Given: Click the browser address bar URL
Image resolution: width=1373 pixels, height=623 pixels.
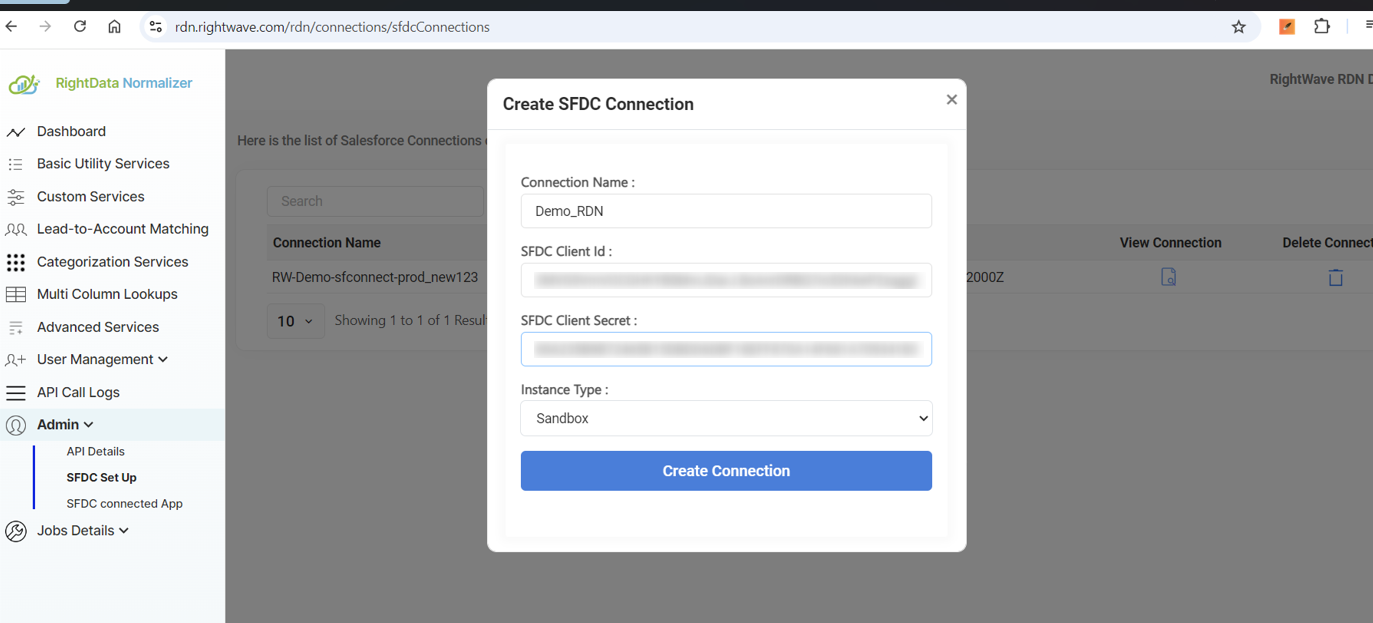Looking at the screenshot, I should tap(332, 27).
